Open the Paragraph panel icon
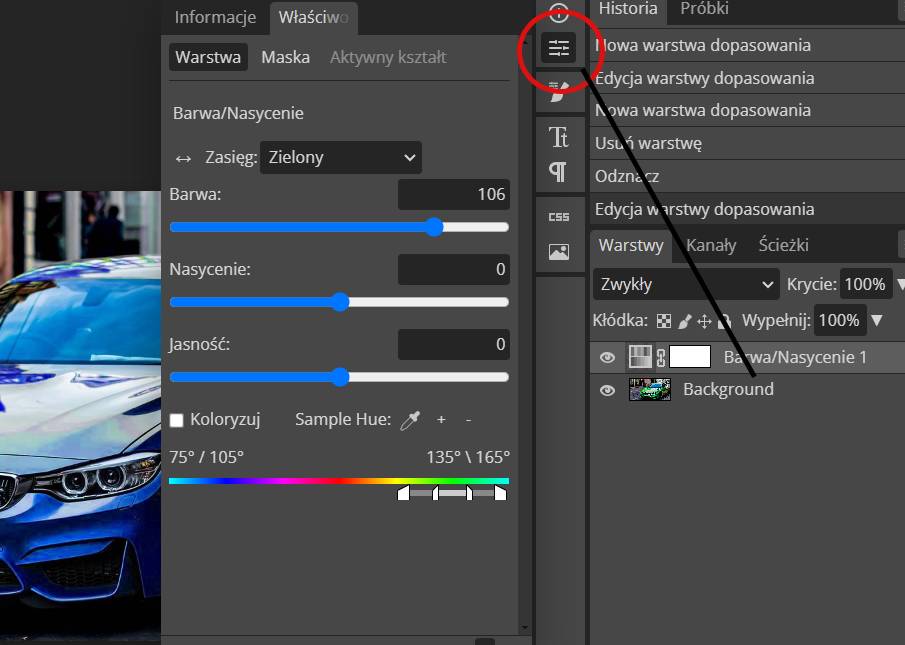Image resolution: width=905 pixels, height=645 pixels. pyautogui.click(x=558, y=172)
